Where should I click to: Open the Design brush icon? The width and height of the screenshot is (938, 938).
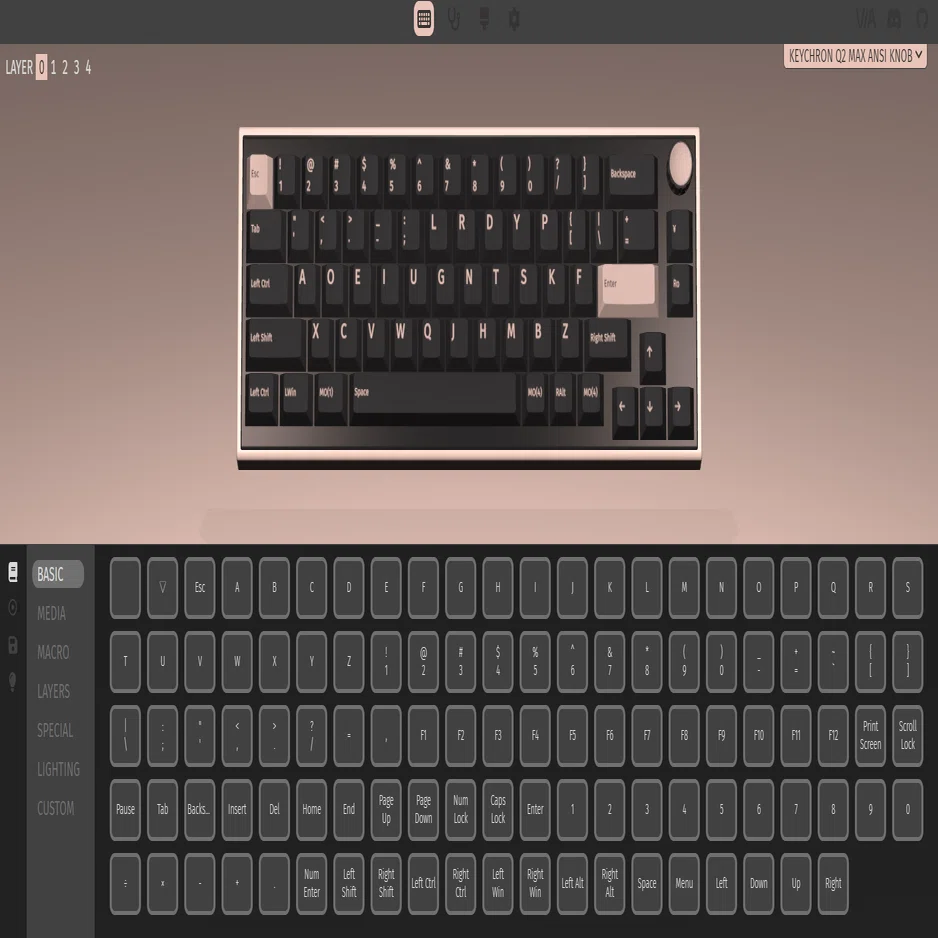pos(485,19)
